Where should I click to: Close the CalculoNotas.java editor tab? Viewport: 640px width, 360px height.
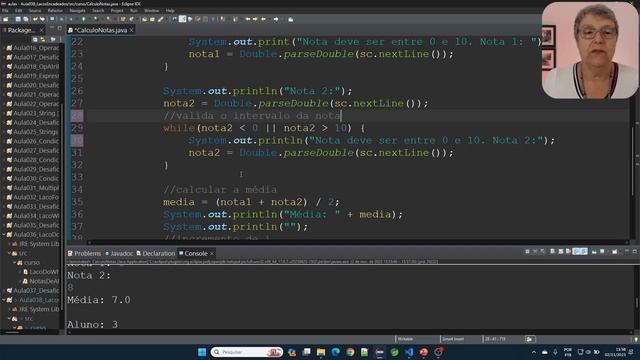pos(131,30)
